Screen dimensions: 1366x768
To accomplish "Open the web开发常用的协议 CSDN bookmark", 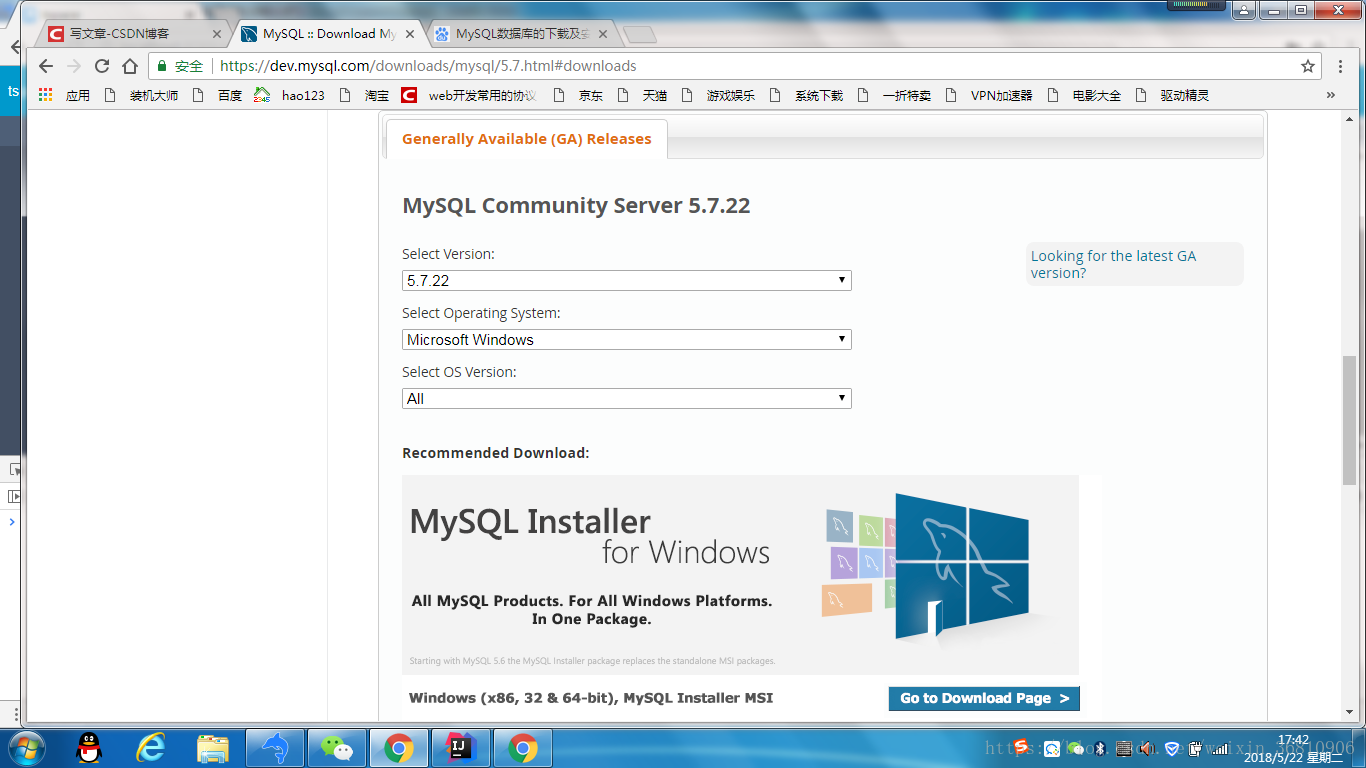I will [469, 95].
